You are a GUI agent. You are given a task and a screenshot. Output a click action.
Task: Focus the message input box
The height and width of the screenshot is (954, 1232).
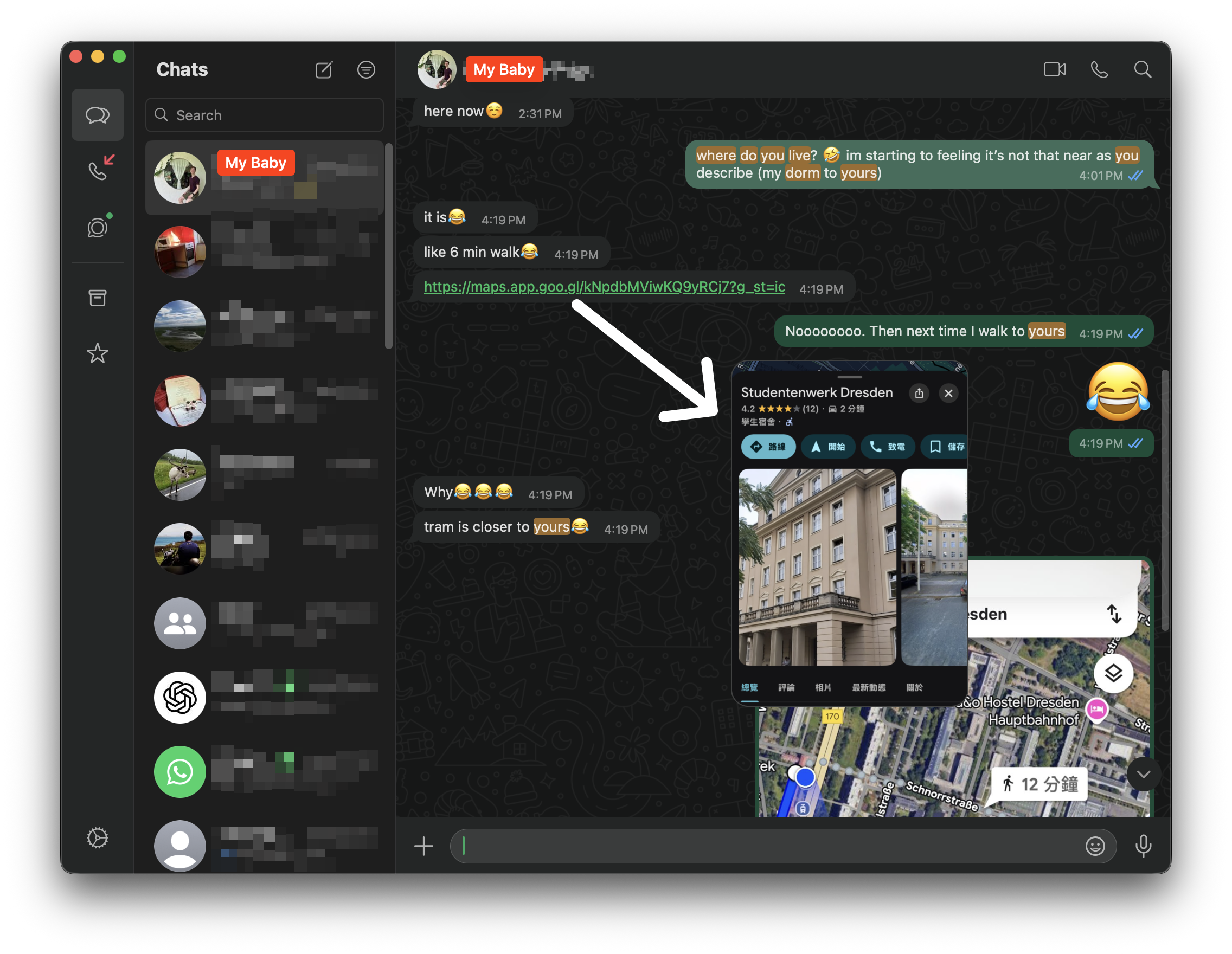click(767, 846)
